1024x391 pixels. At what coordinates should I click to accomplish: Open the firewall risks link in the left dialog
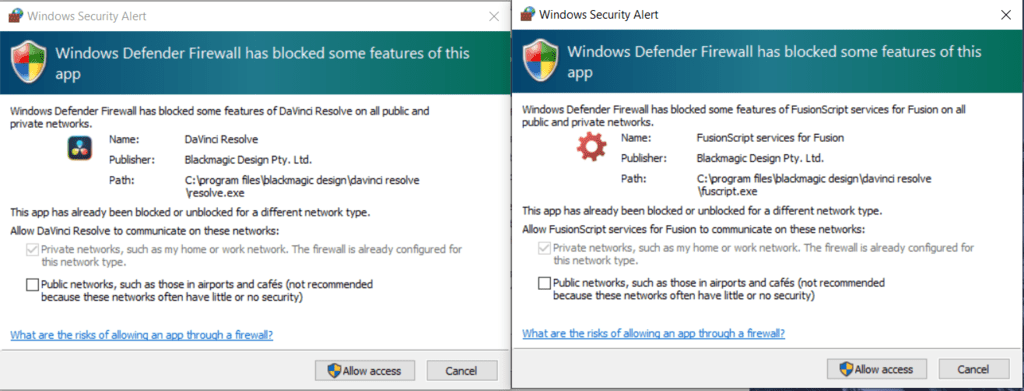[142, 335]
